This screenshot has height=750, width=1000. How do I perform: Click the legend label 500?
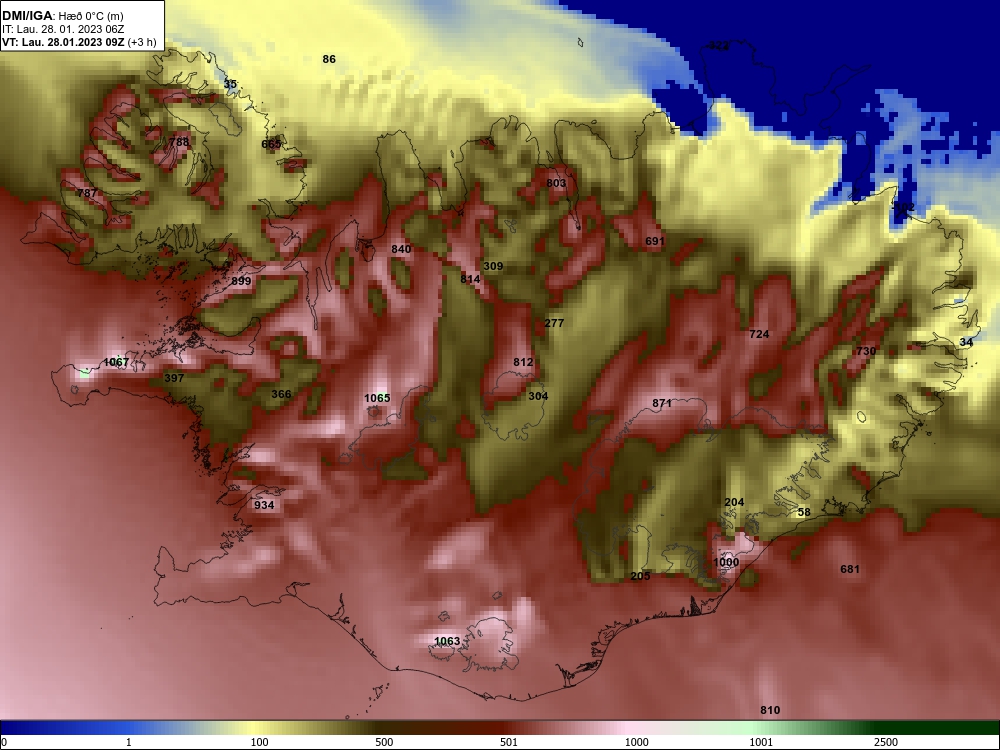pos(385,742)
